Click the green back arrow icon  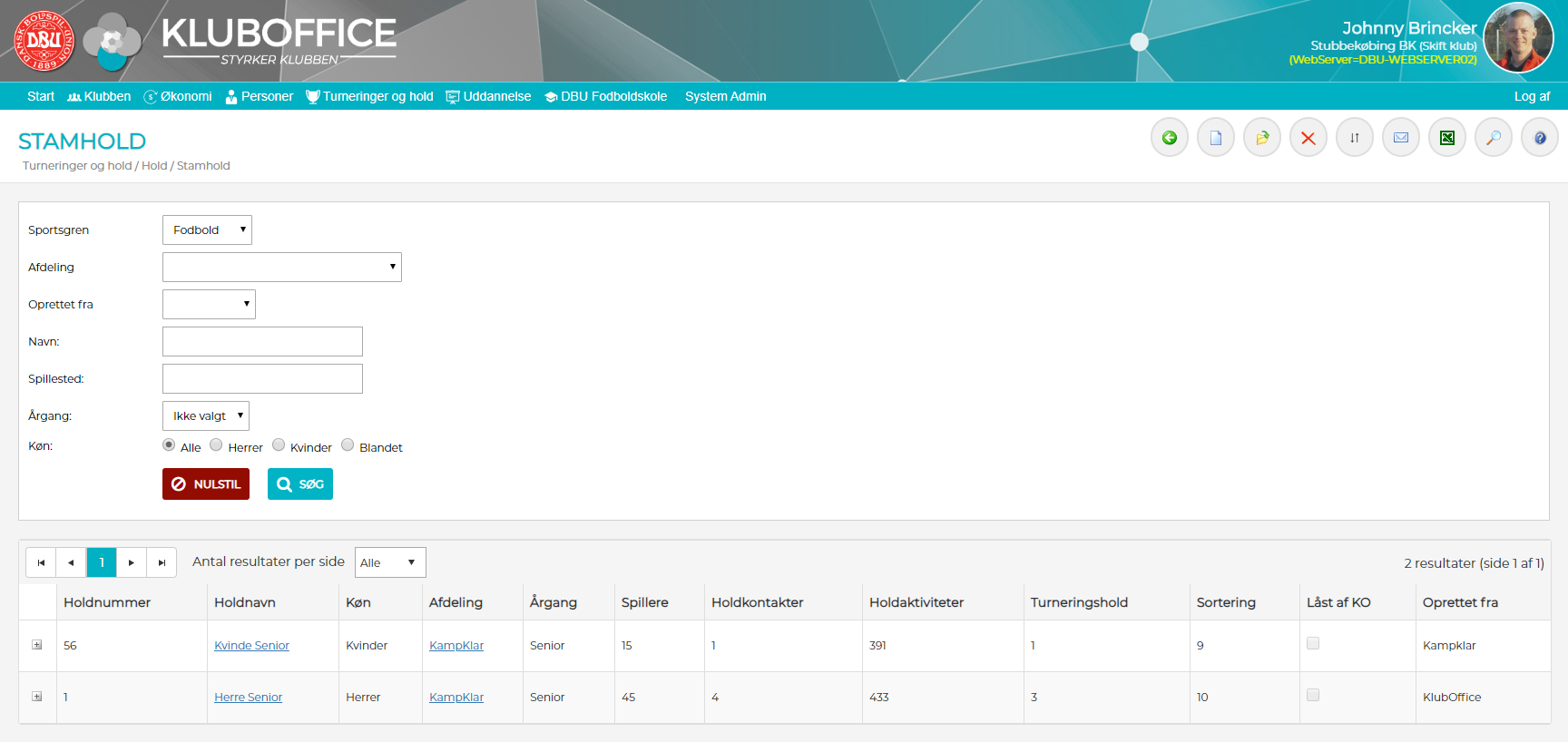tap(1170, 138)
